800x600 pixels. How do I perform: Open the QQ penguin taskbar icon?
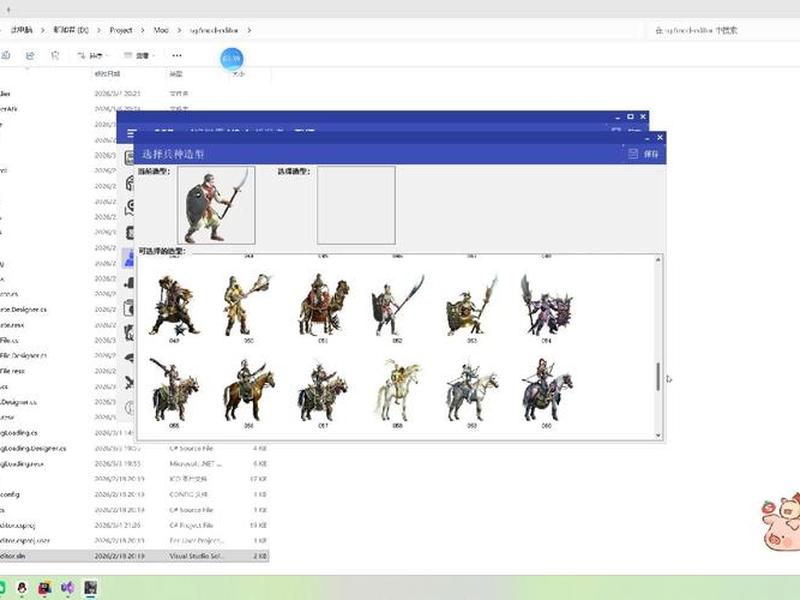(x=22, y=588)
